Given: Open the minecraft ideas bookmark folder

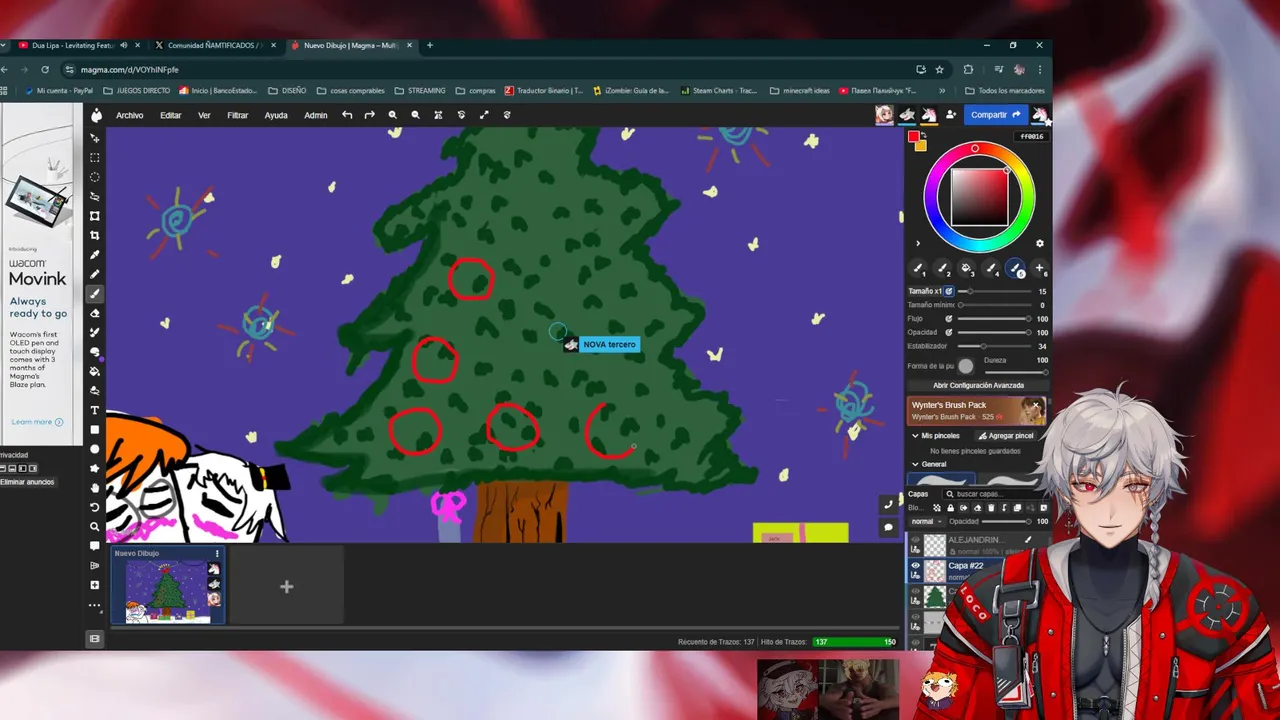Looking at the screenshot, I should [799, 90].
